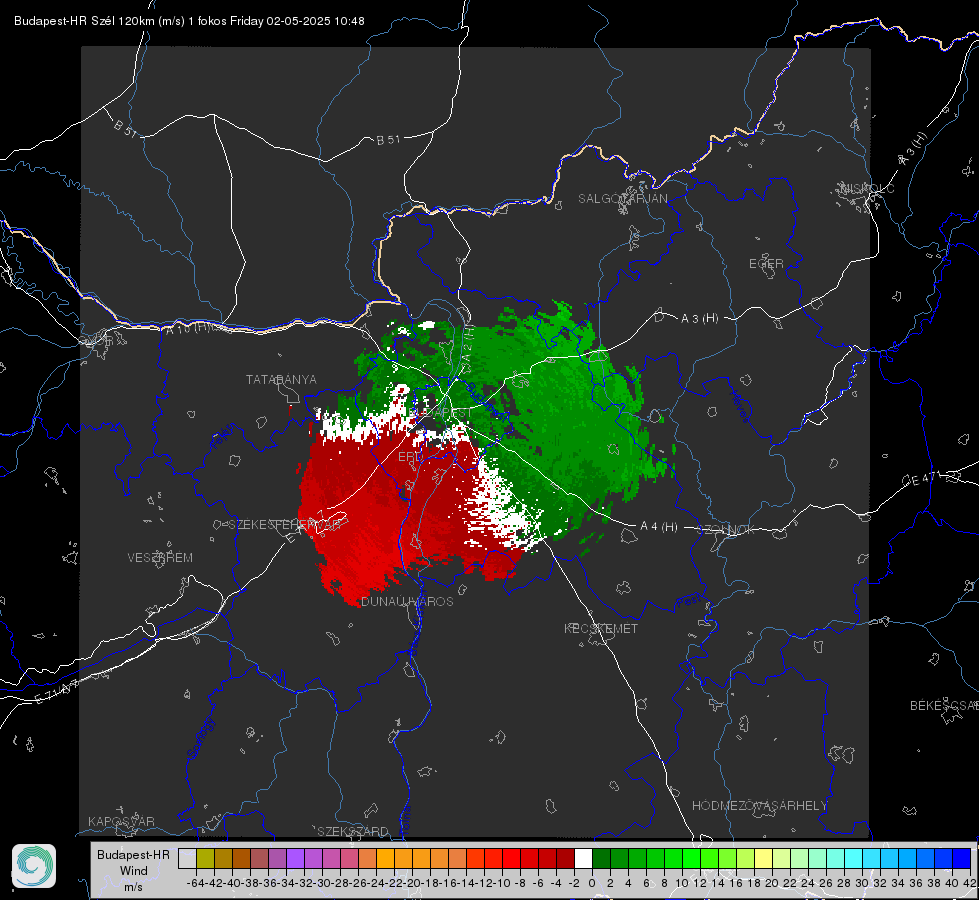Viewport: 979px width, 900px height.
Task: Click the A 4 (H) road label
Action: click(659, 527)
